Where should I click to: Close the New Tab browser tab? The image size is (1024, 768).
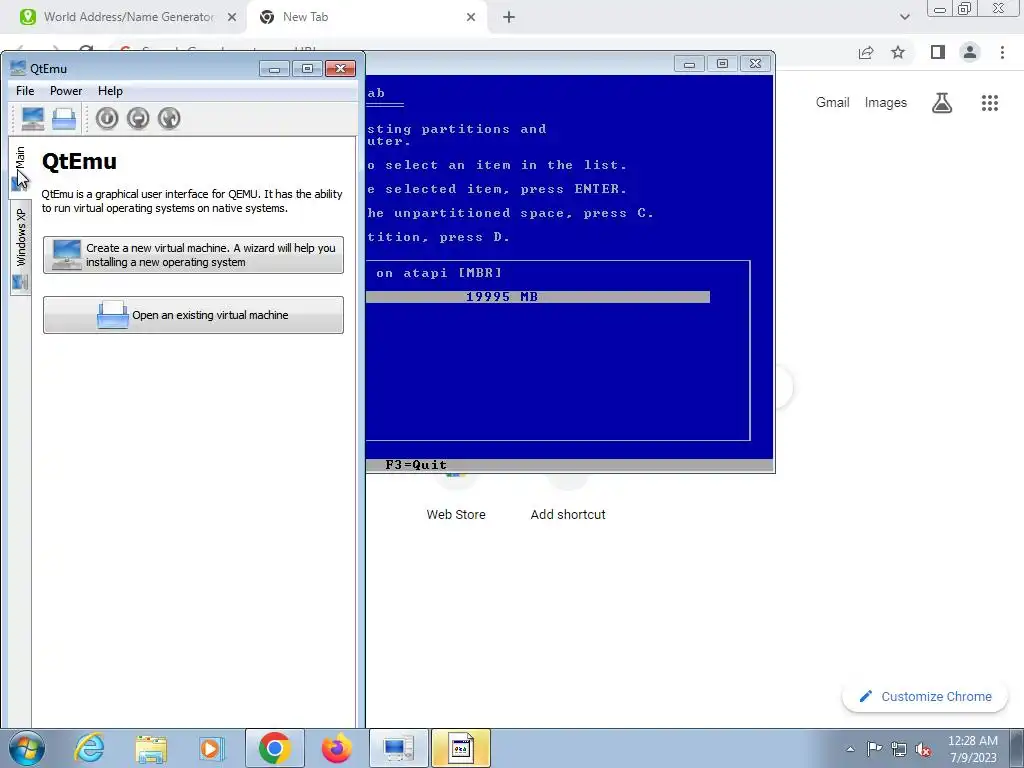471,17
